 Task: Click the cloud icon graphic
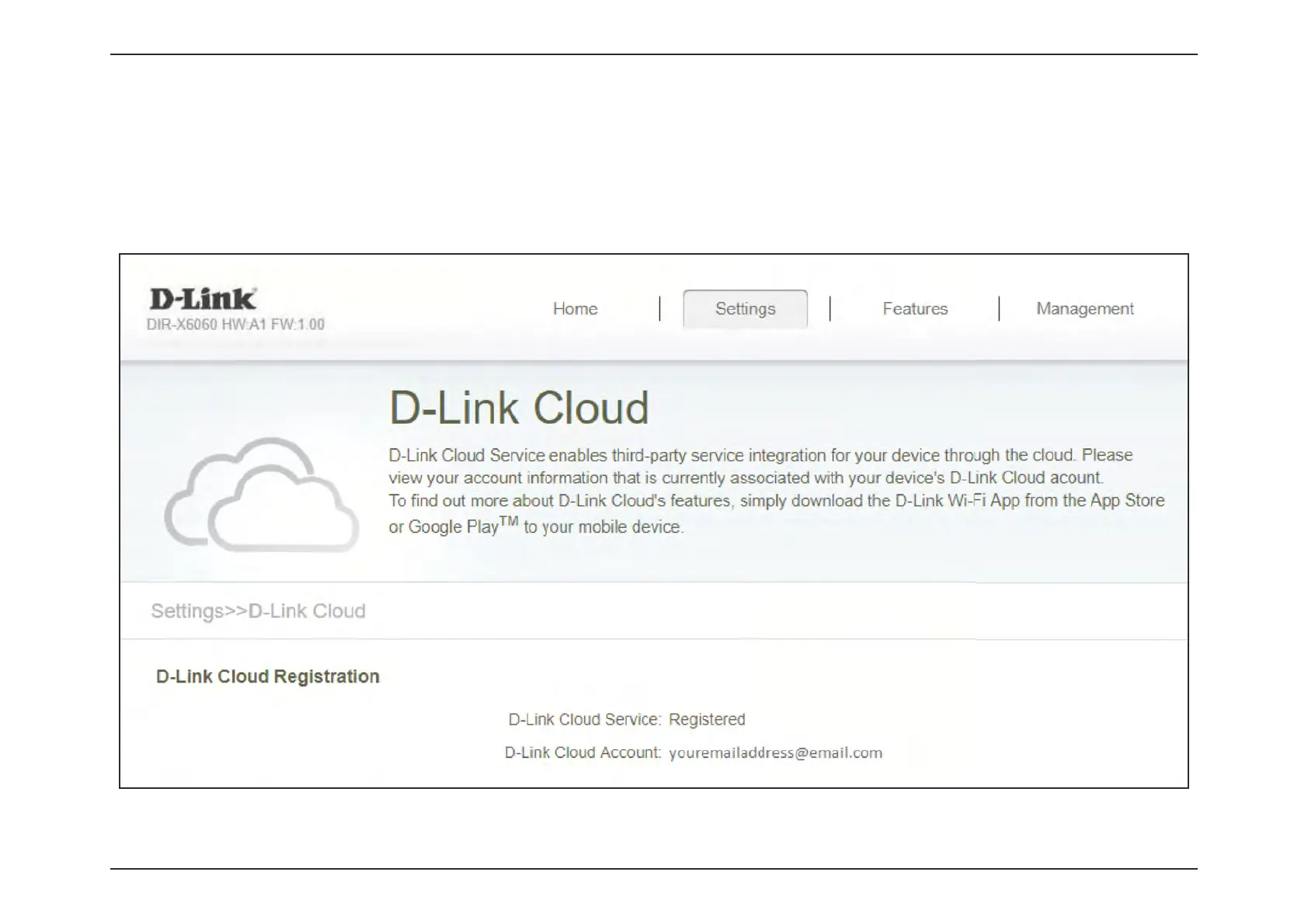262,495
